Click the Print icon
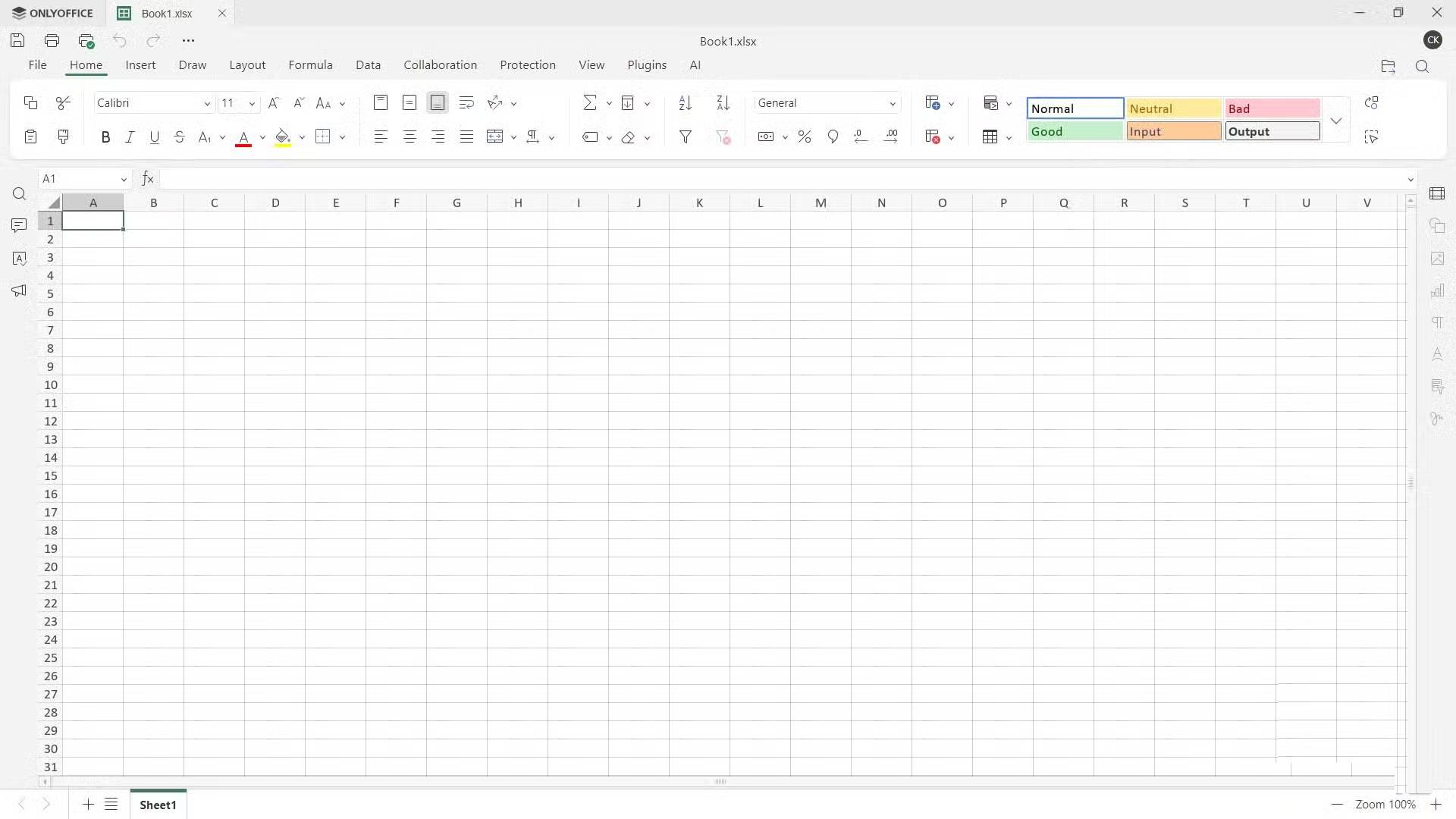This screenshot has height=819, width=1456. coord(52,41)
